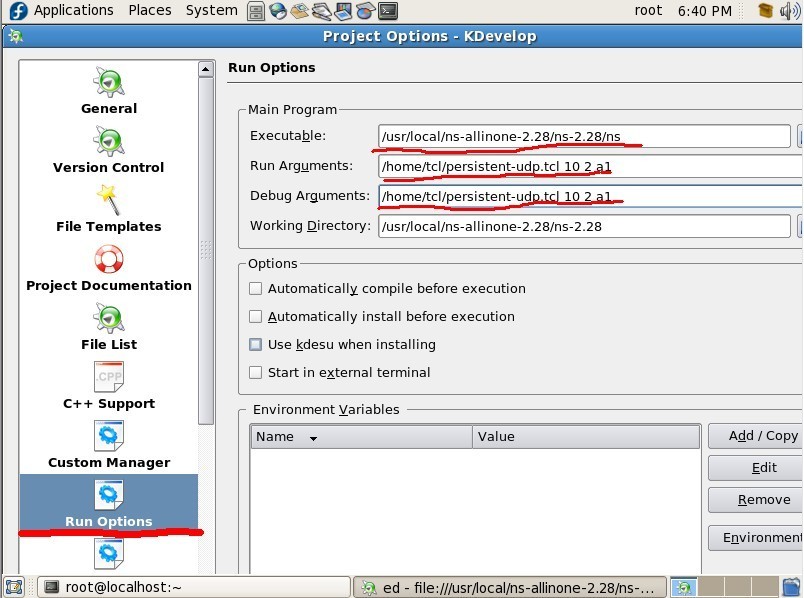The image size is (804, 598).
Task: Adjust the system volume control
Action: tap(789, 10)
